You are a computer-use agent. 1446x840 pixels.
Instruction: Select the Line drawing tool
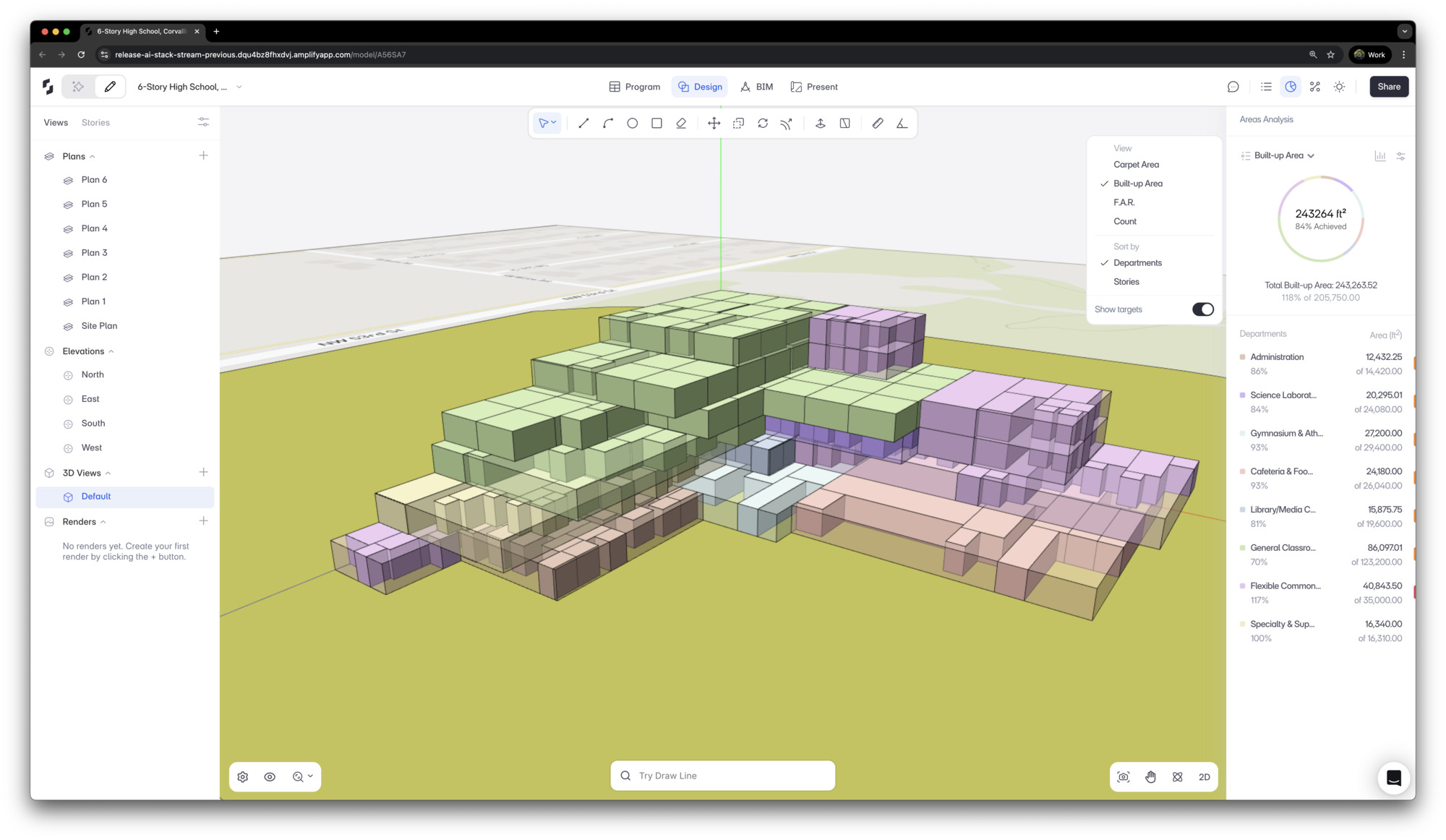click(x=583, y=123)
